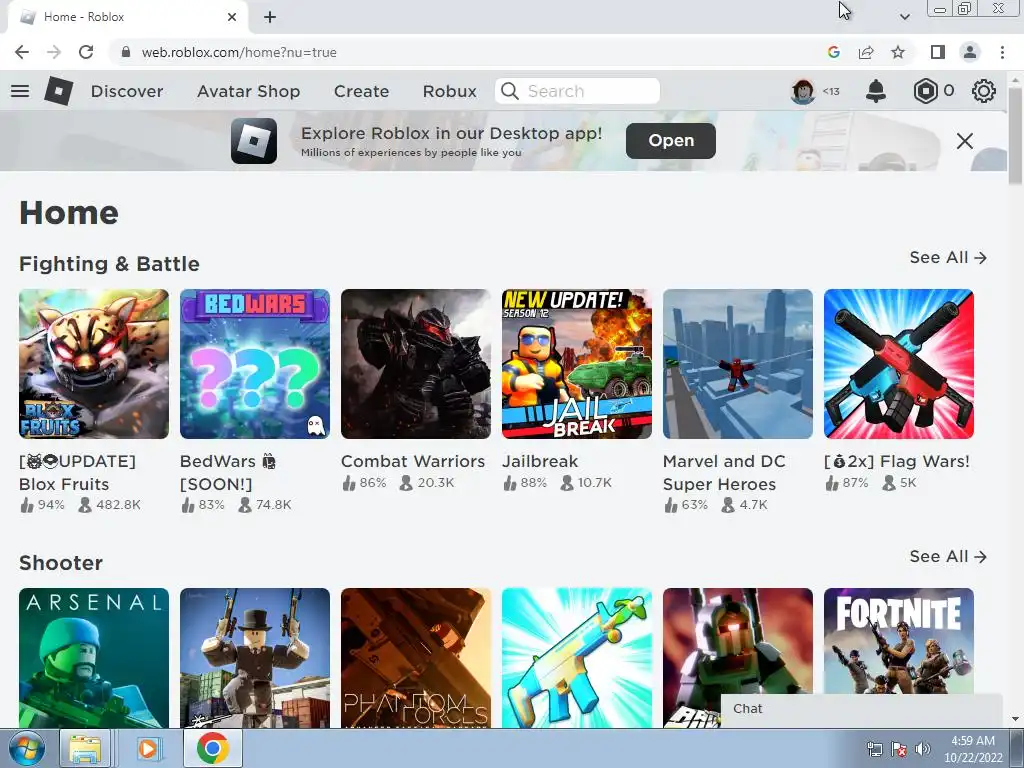Image resolution: width=1024 pixels, height=768 pixels.
Task: Click the Chrome taskbar icon
Action: 213,748
